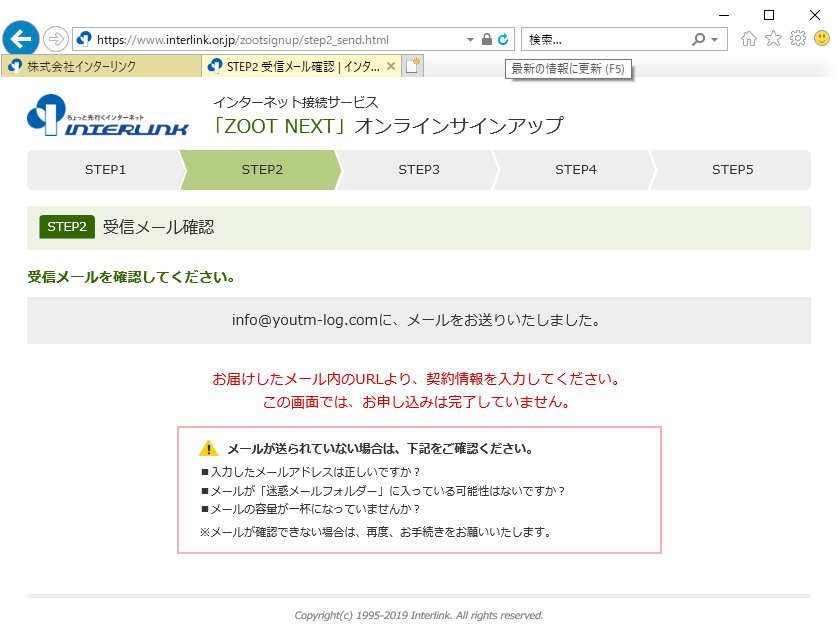This screenshot has width=839, height=627.
Task: Click the browser forward arrow button
Action: pos(56,39)
